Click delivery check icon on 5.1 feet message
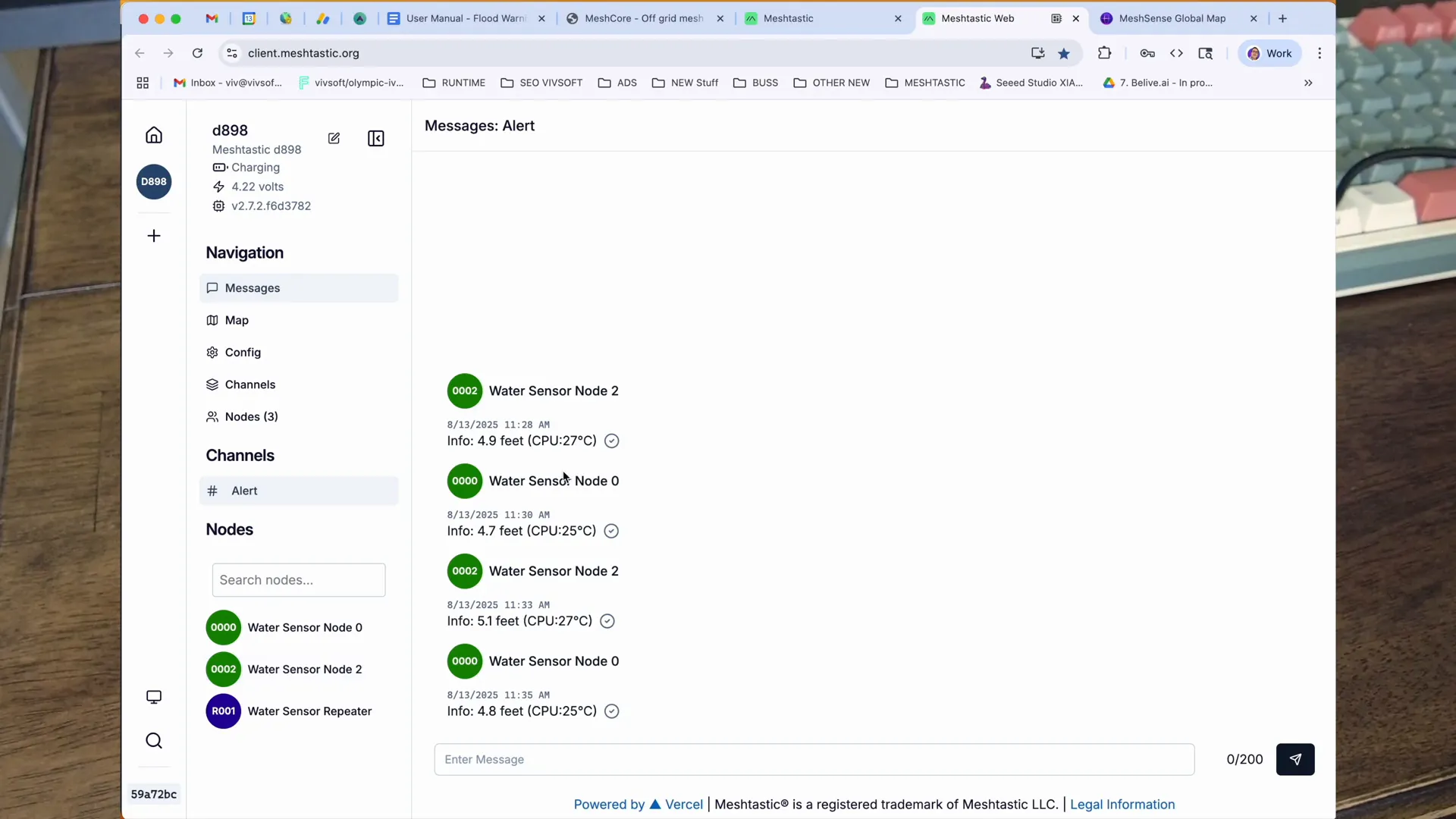Image resolution: width=1456 pixels, height=819 pixels. point(607,621)
